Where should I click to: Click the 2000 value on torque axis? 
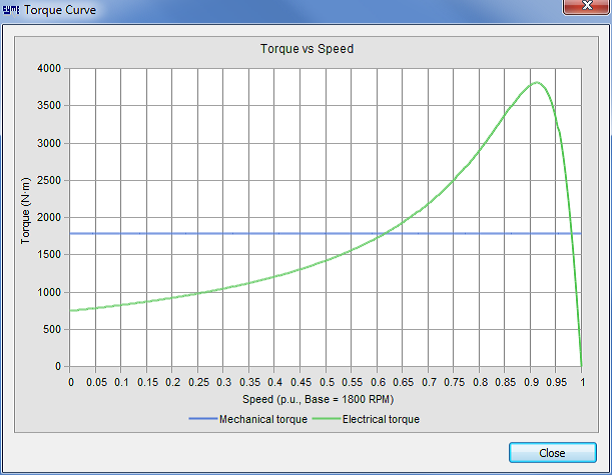tap(49, 217)
